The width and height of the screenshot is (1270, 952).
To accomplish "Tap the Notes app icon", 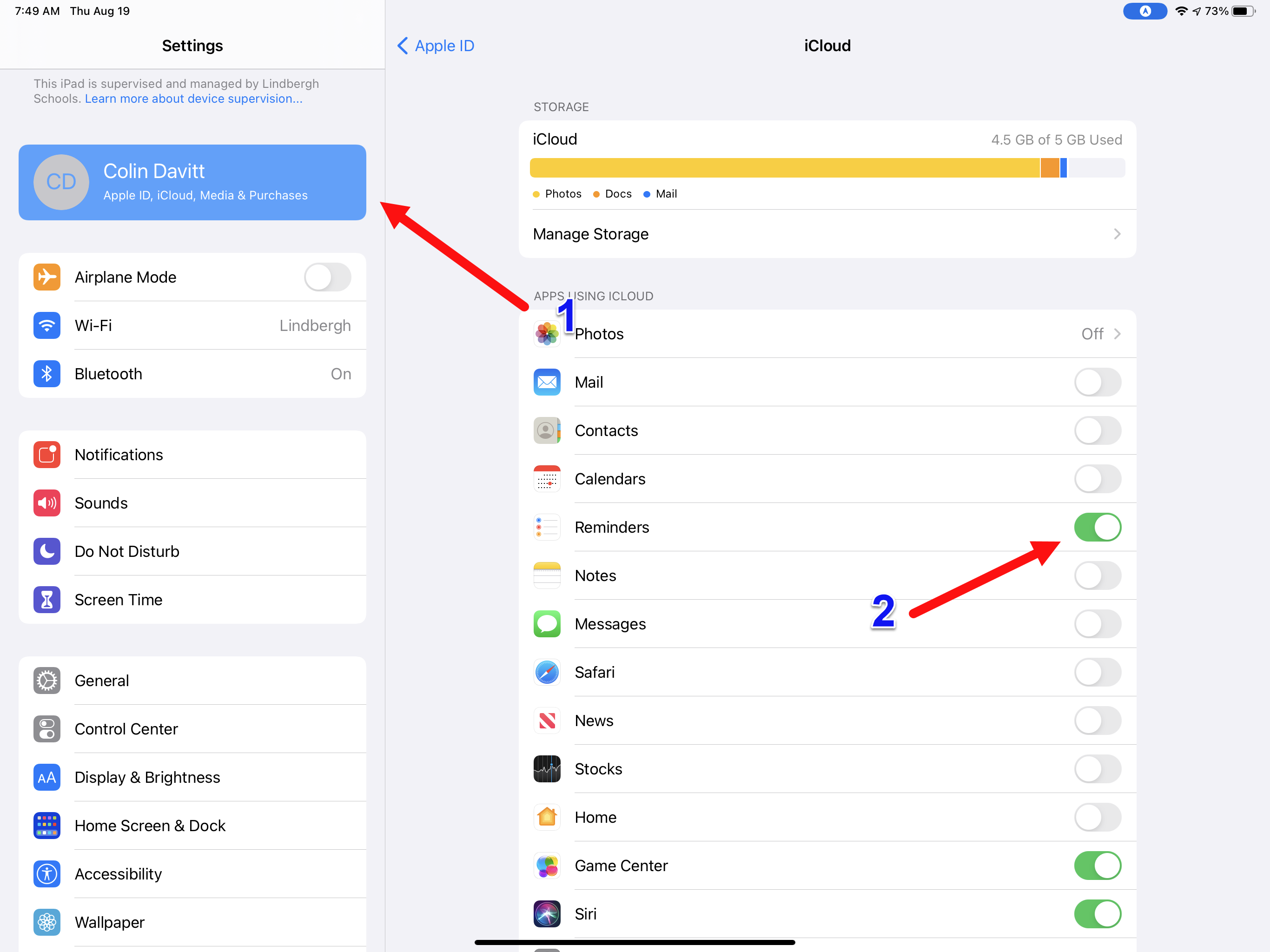I will [547, 575].
